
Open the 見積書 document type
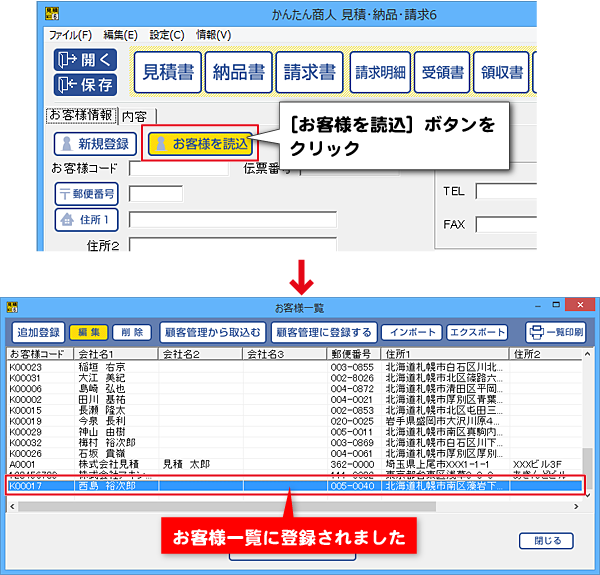pyautogui.click(x=168, y=72)
